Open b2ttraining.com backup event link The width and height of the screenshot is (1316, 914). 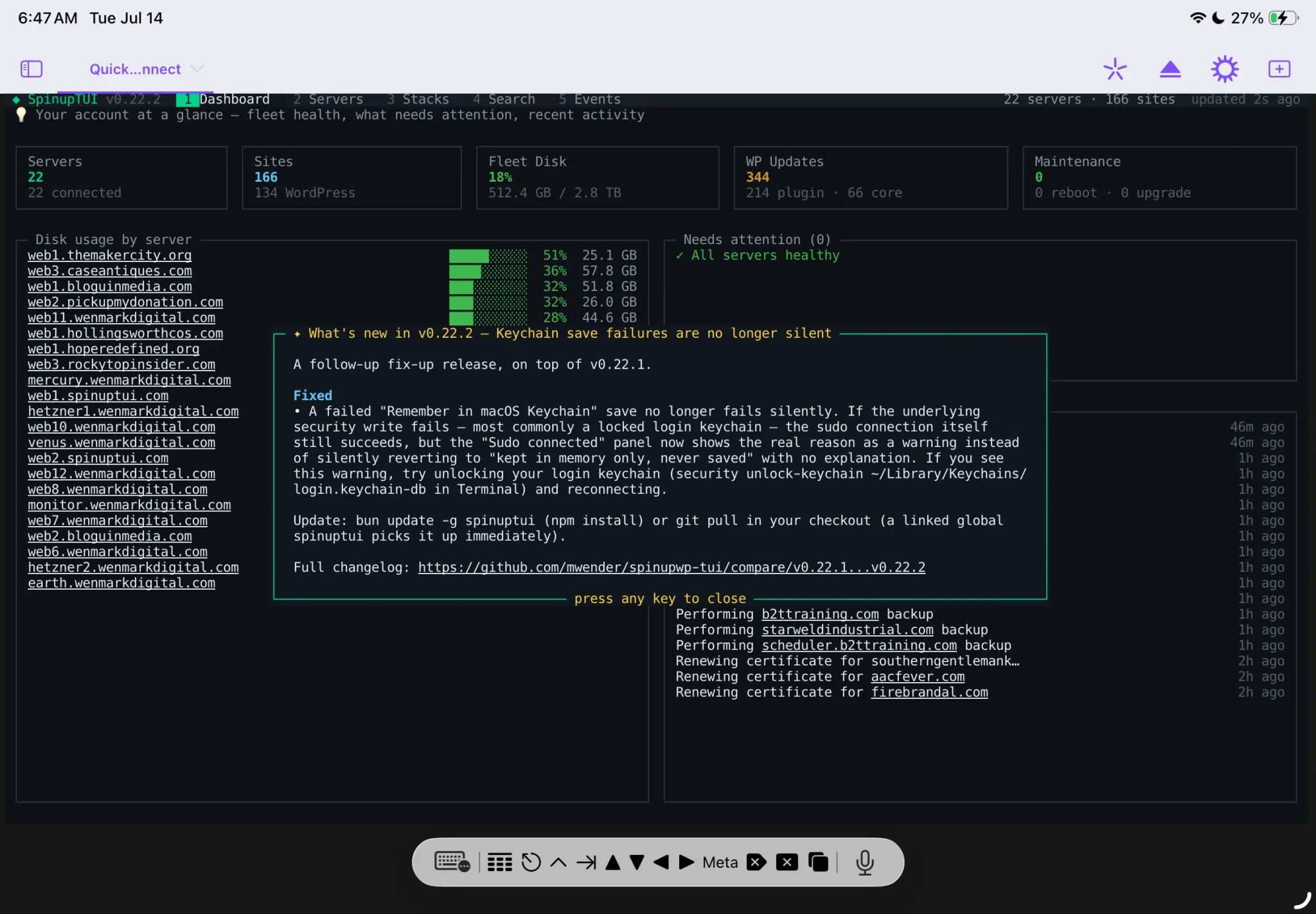point(820,614)
